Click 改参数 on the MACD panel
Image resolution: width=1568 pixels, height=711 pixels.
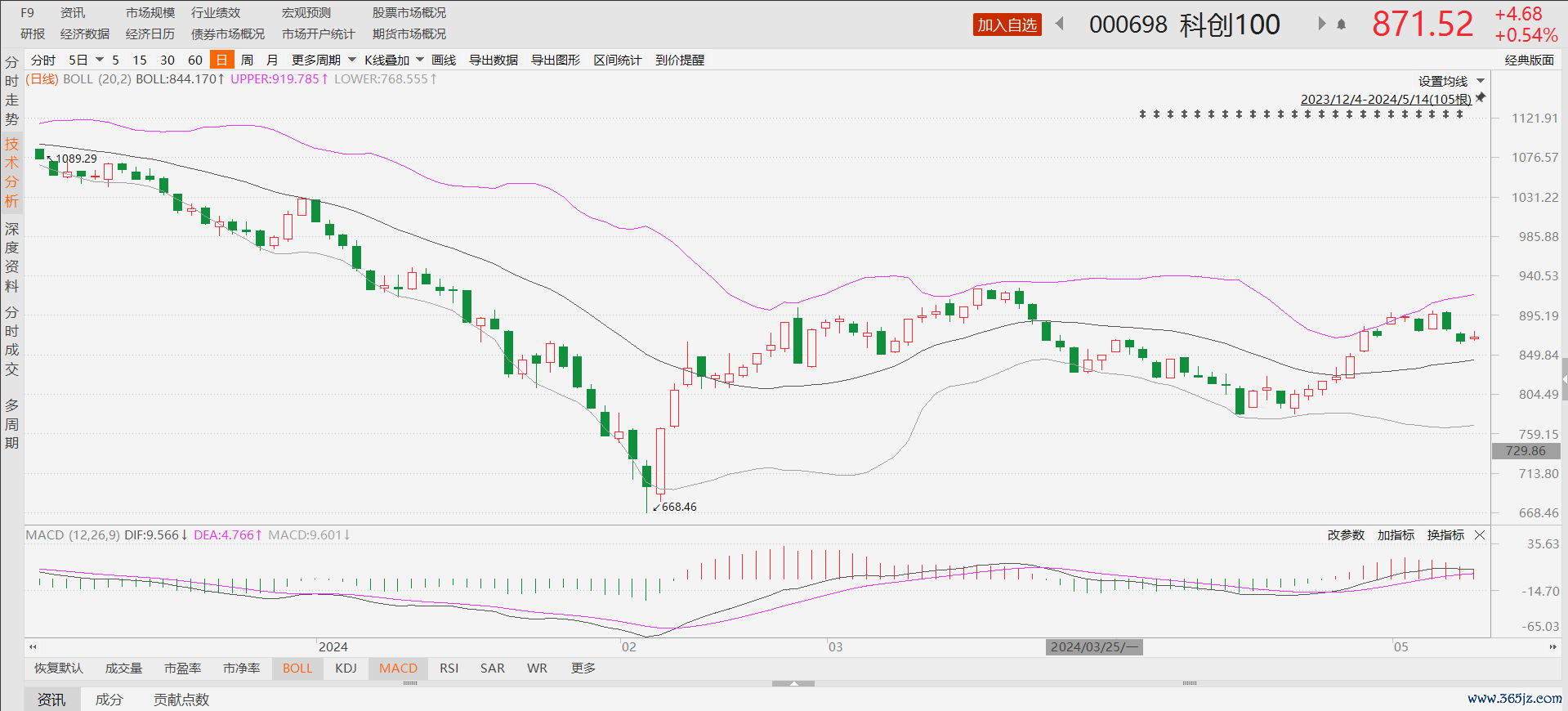pyautogui.click(x=1346, y=534)
